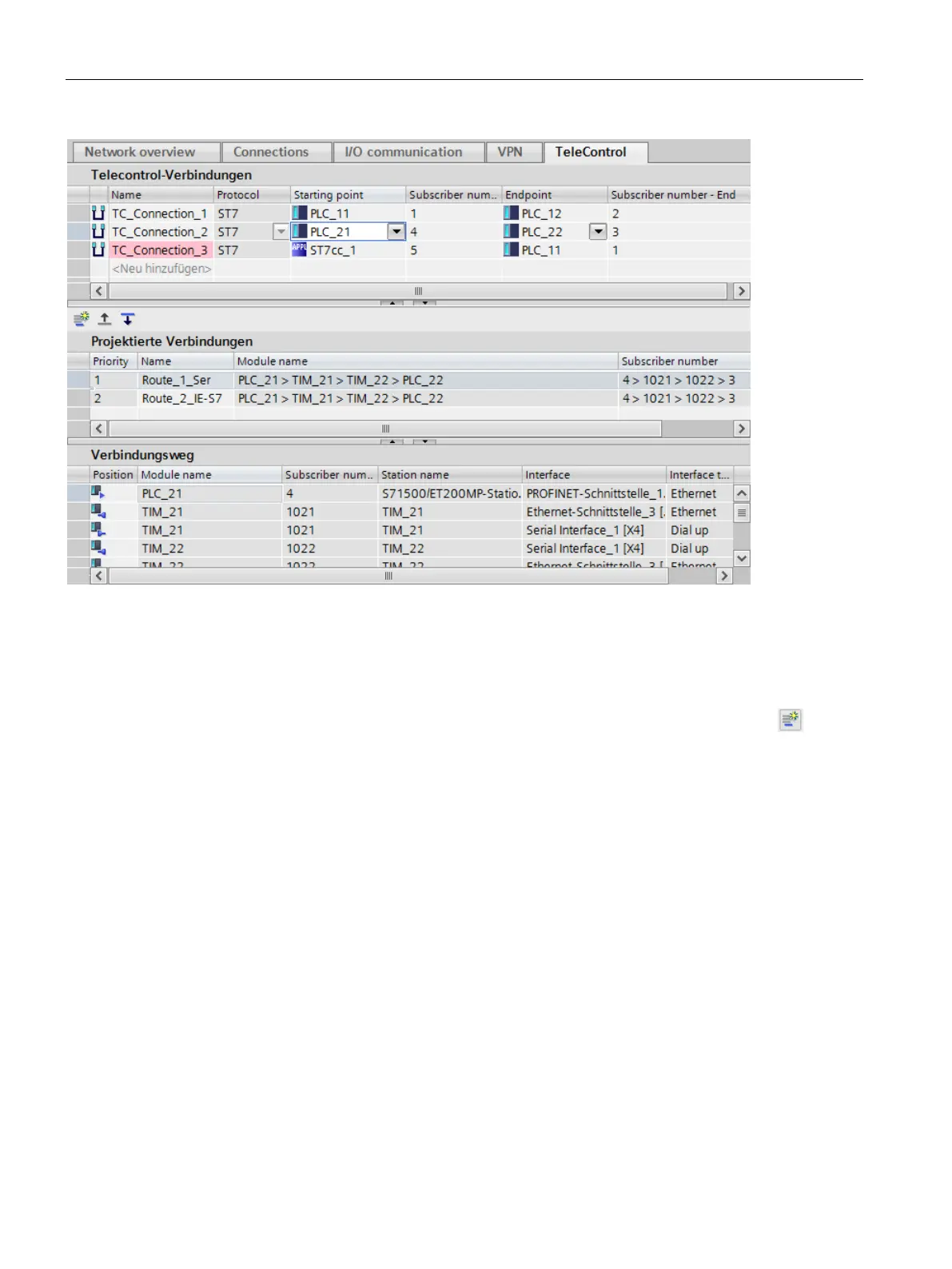Open the Connections tab
The image size is (952, 1269).
point(277,152)
